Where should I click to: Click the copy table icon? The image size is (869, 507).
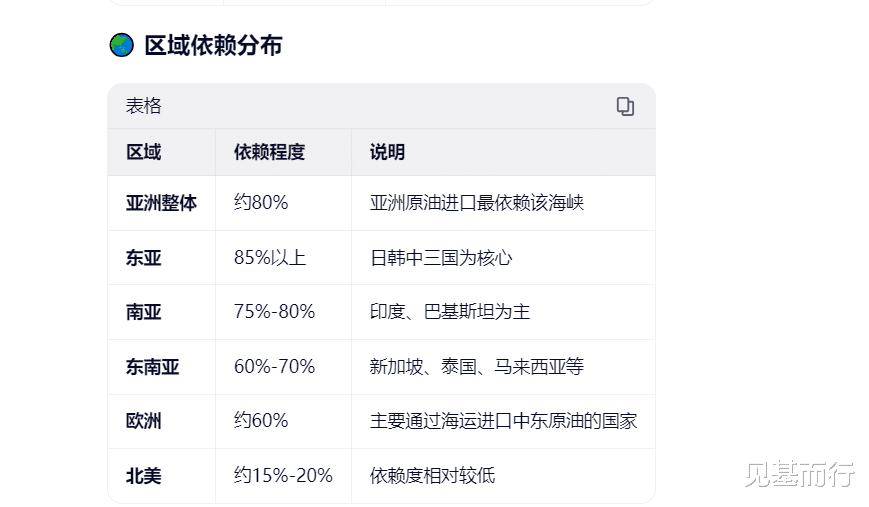tap(625, 106)
